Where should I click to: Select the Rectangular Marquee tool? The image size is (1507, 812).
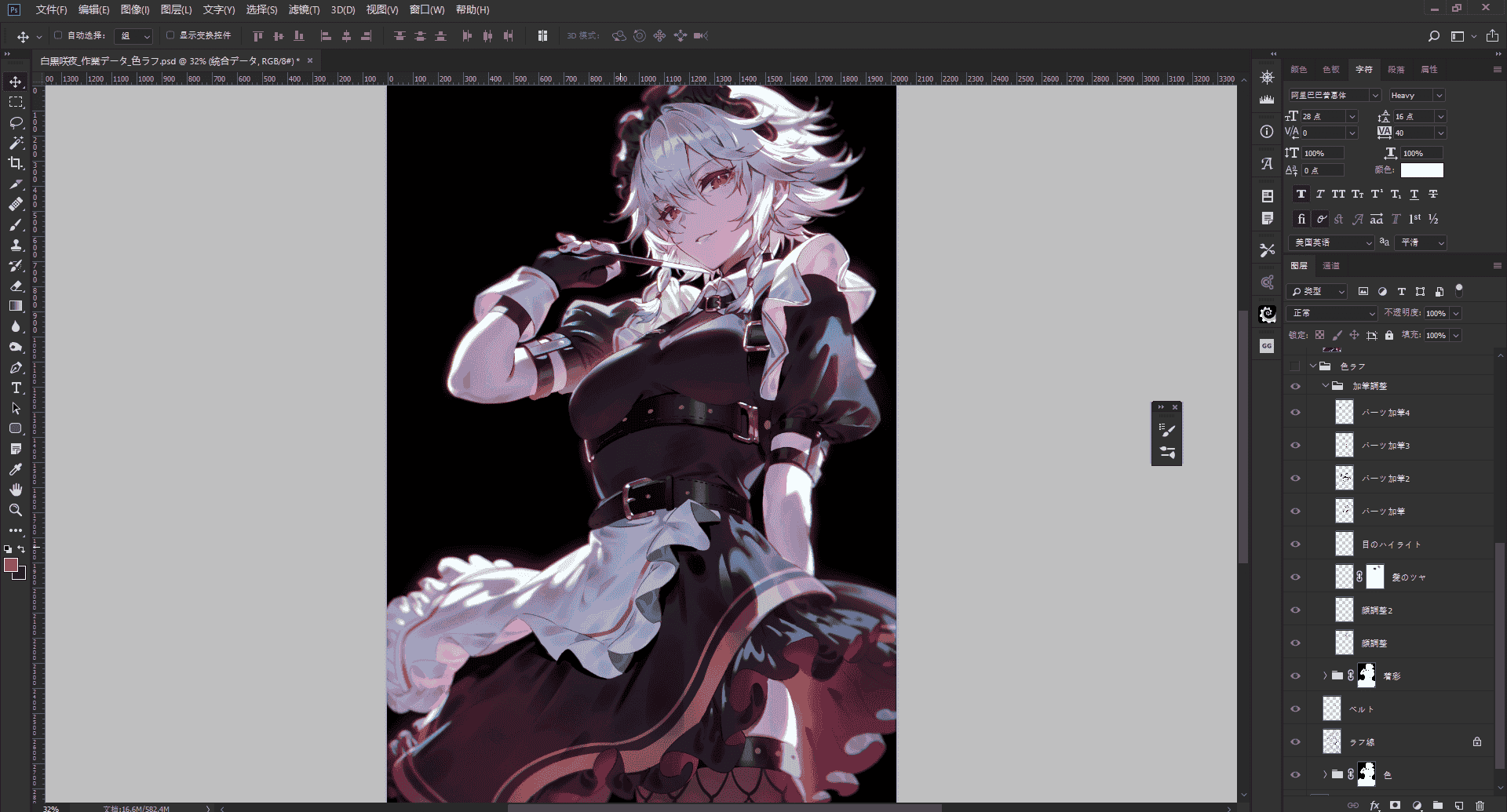(x=16, y=102)
